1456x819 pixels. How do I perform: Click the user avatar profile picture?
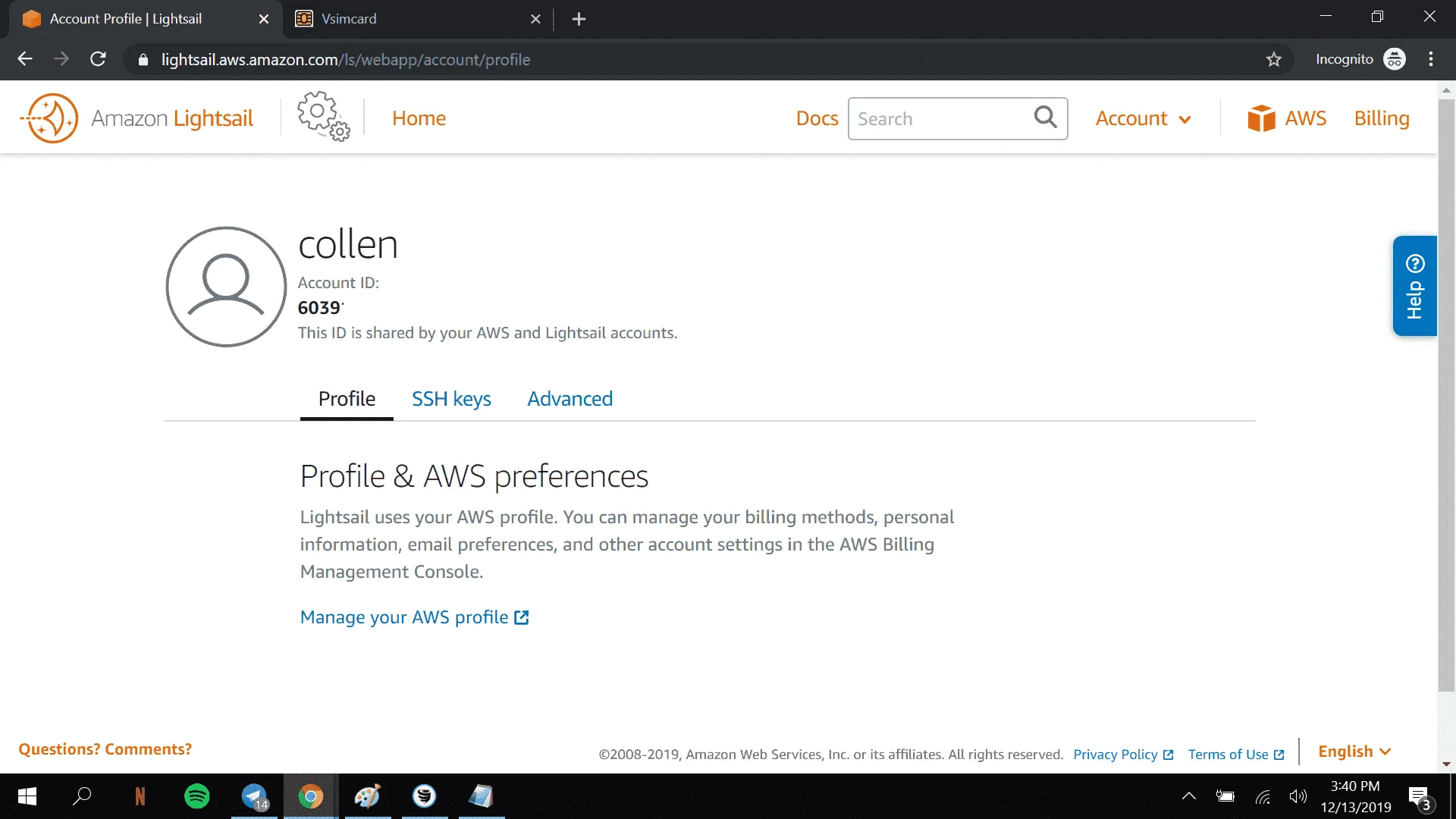tap(226, 287)
